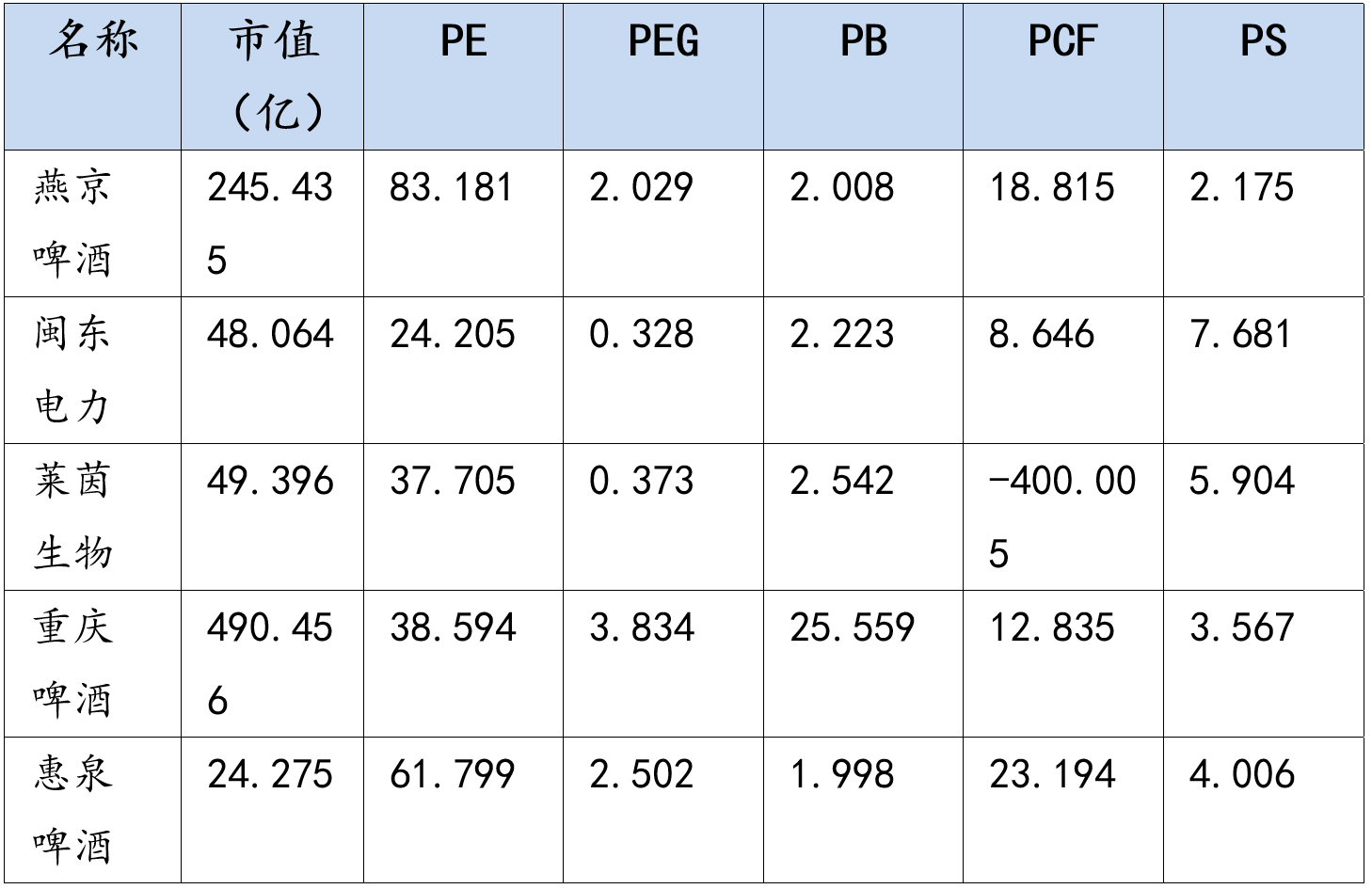Image resolution: width=1372 pixels, height=889 pixels.
Task: Click market value cell 245.435
Action: [x=270, y=223]
